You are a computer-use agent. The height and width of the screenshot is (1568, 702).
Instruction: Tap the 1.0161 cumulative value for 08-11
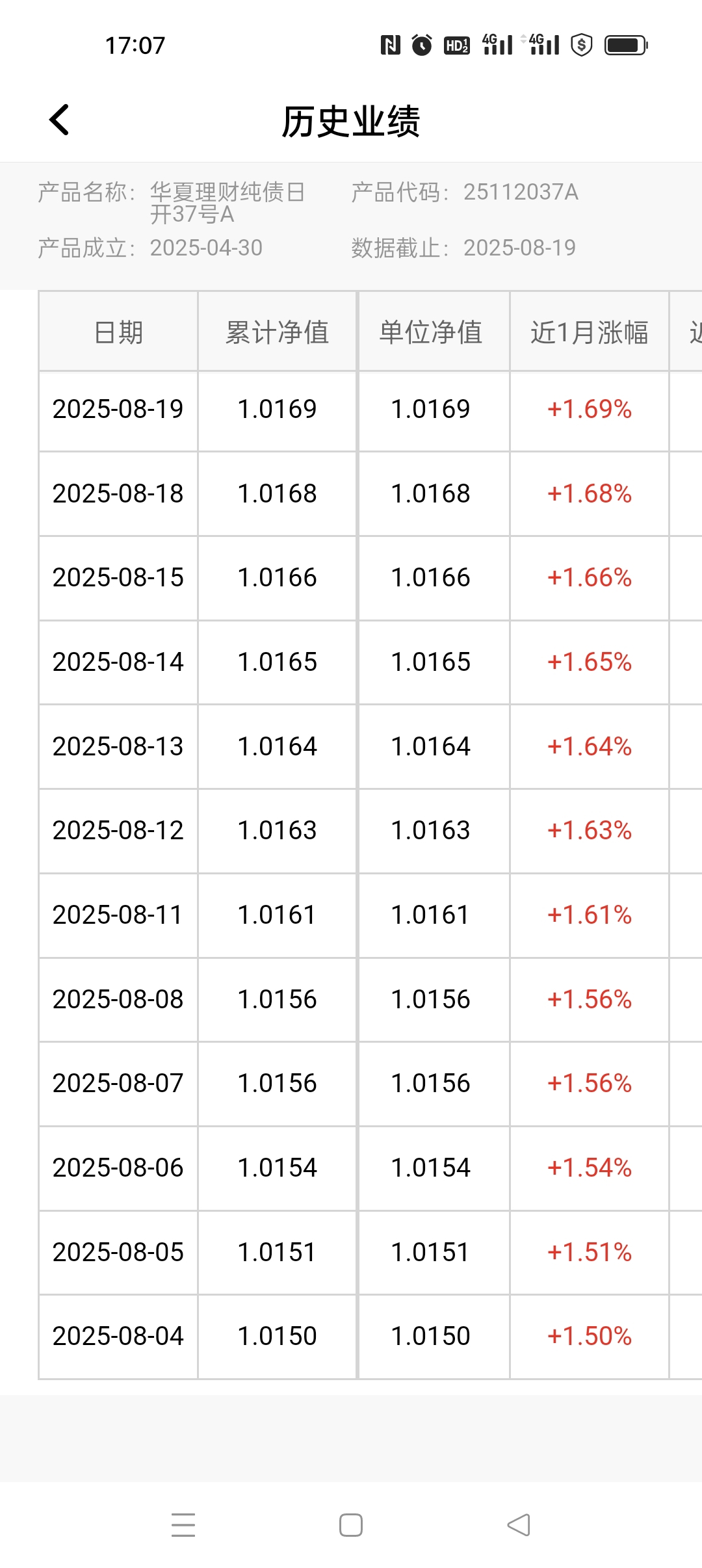pos(278,915)
